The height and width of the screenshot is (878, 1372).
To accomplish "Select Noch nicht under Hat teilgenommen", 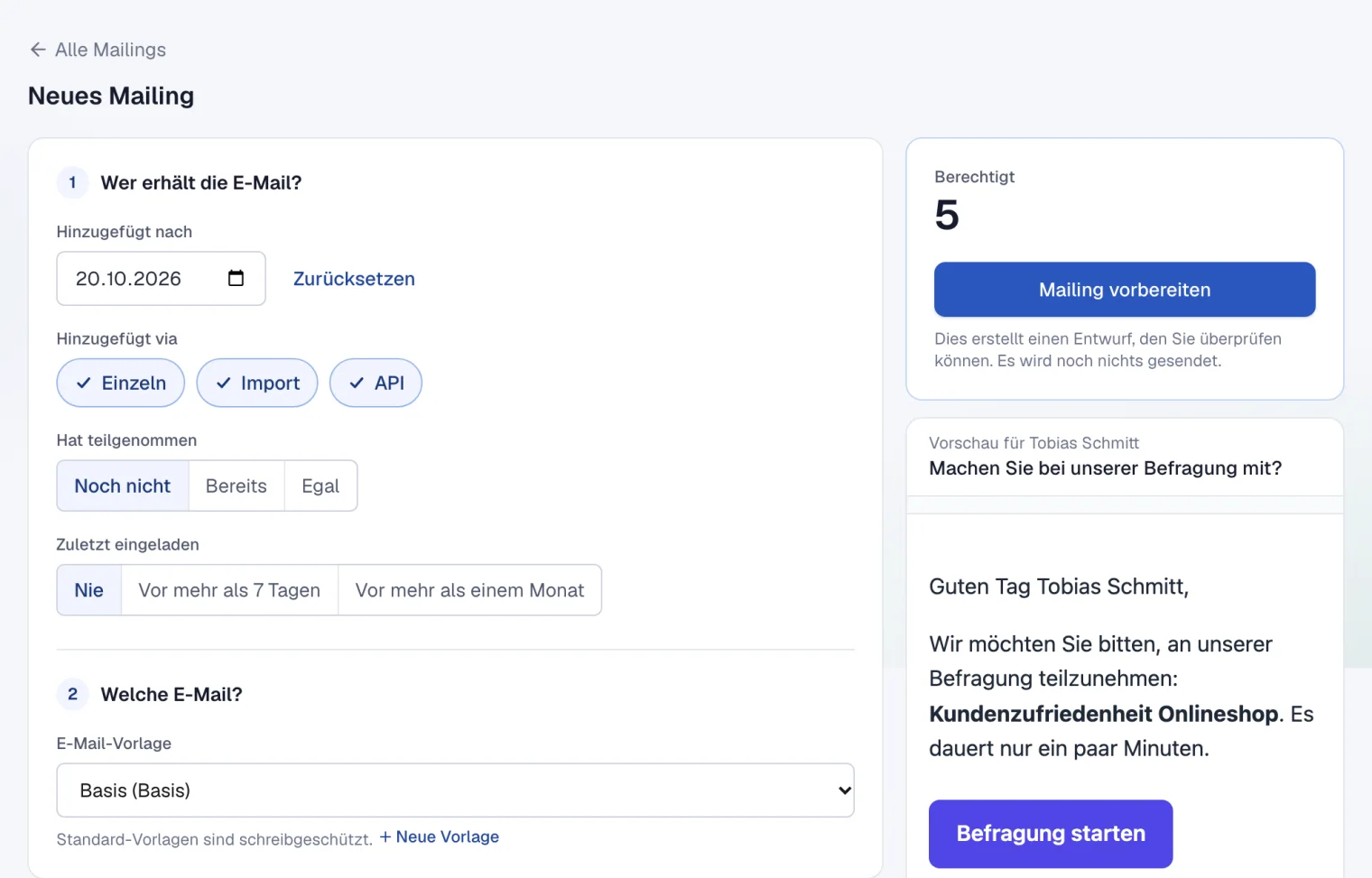I will [123, 485].
